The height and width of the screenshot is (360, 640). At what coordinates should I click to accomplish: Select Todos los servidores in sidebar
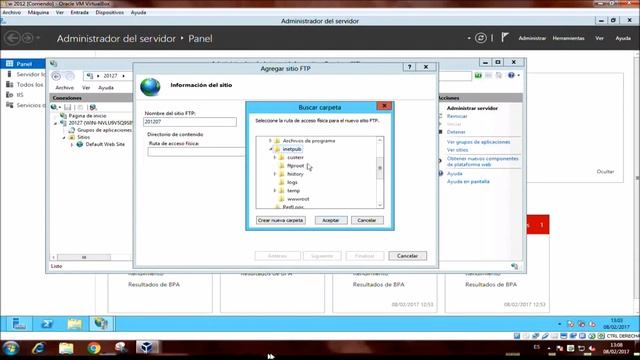[23, 84]
